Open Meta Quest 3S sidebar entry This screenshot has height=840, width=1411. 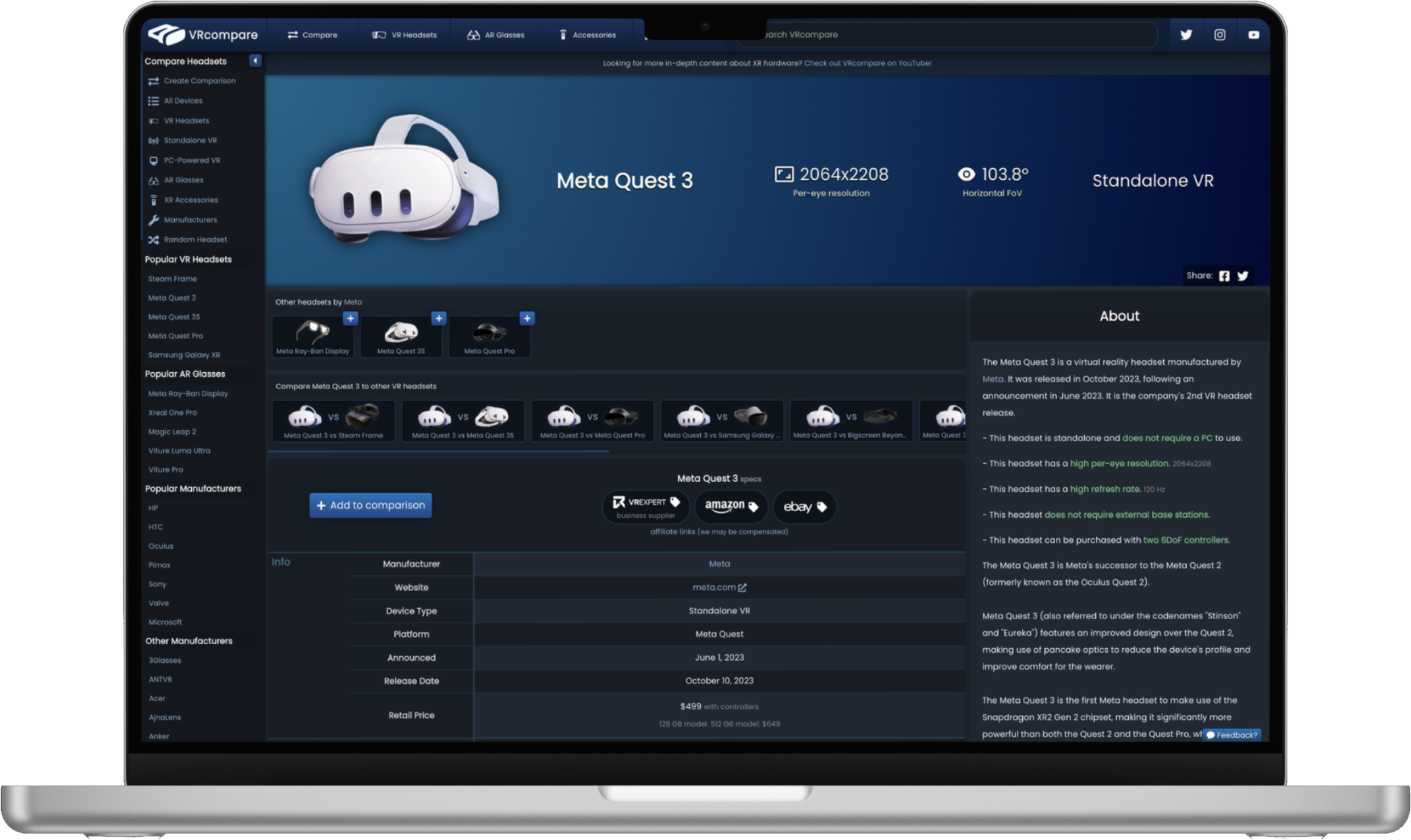(174, 317)
